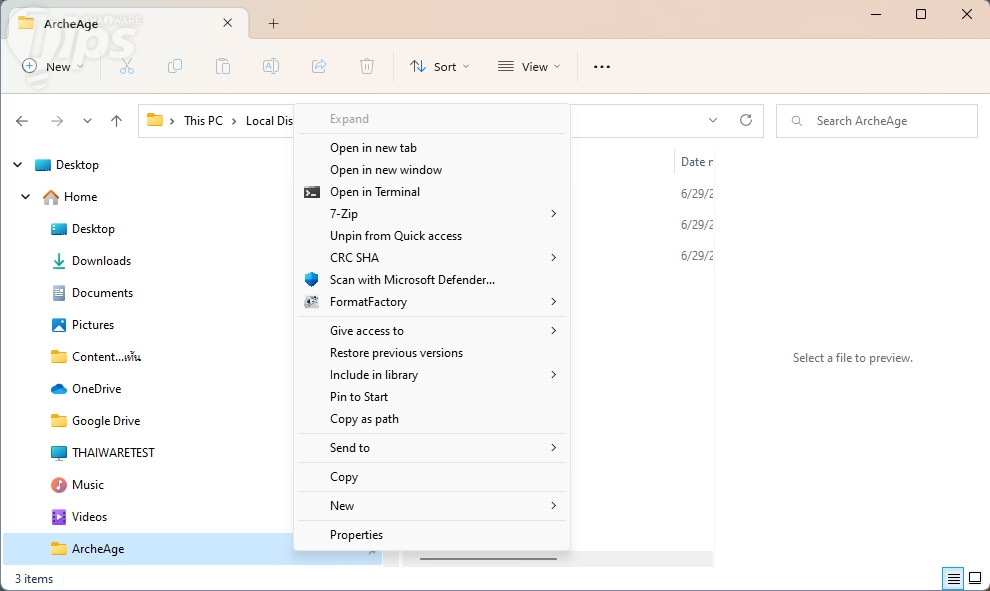Click the horizontal scrollbar in file list
Image resolution: width=990 pixels, height=591 pixels.
pos(488,558)
